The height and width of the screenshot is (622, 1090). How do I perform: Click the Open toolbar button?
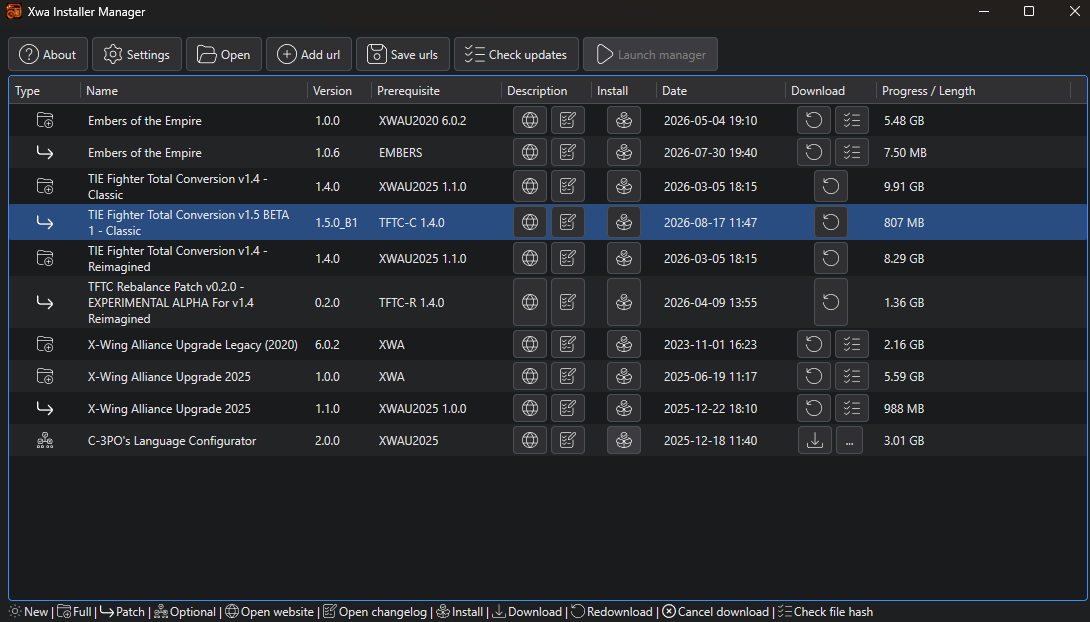(224, 54)
